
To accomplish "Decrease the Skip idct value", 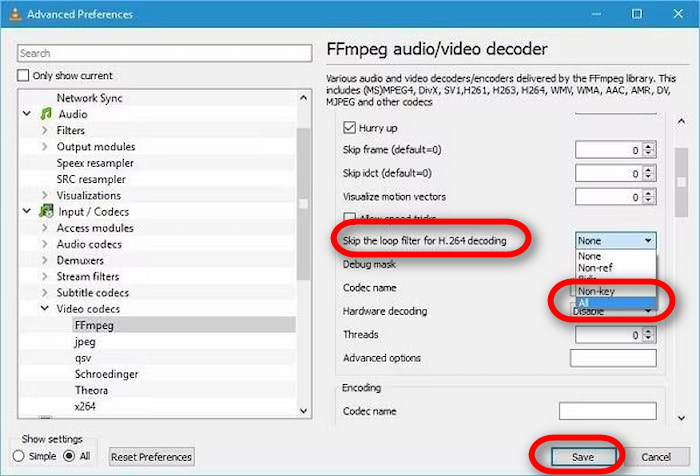I will (649, 178).
